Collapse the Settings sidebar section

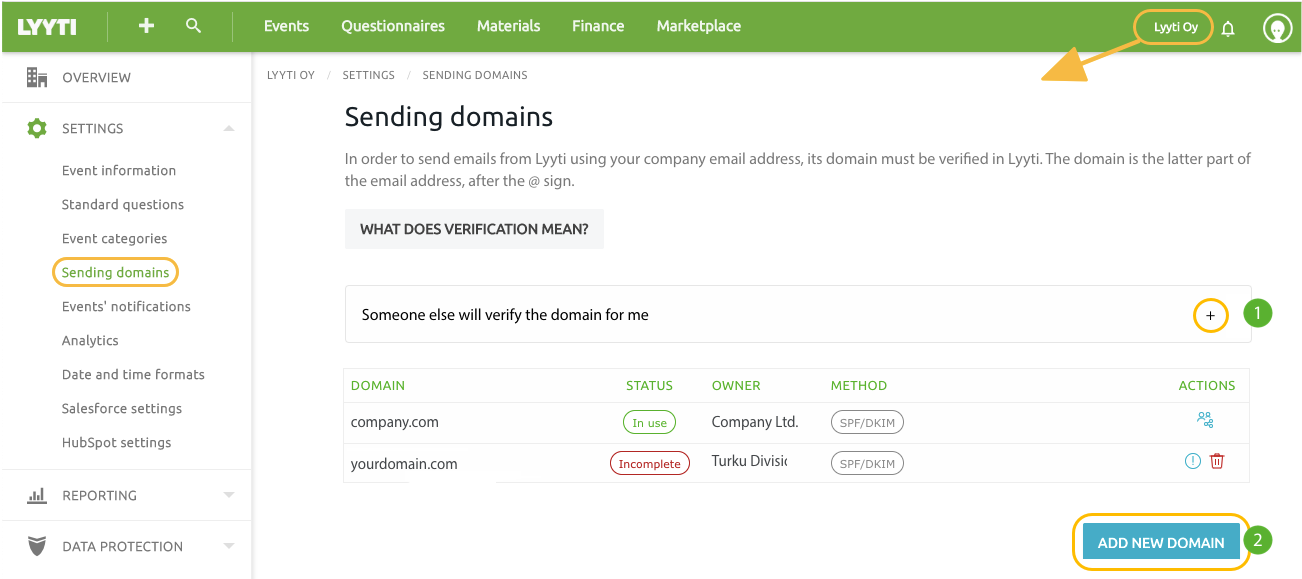230,128
